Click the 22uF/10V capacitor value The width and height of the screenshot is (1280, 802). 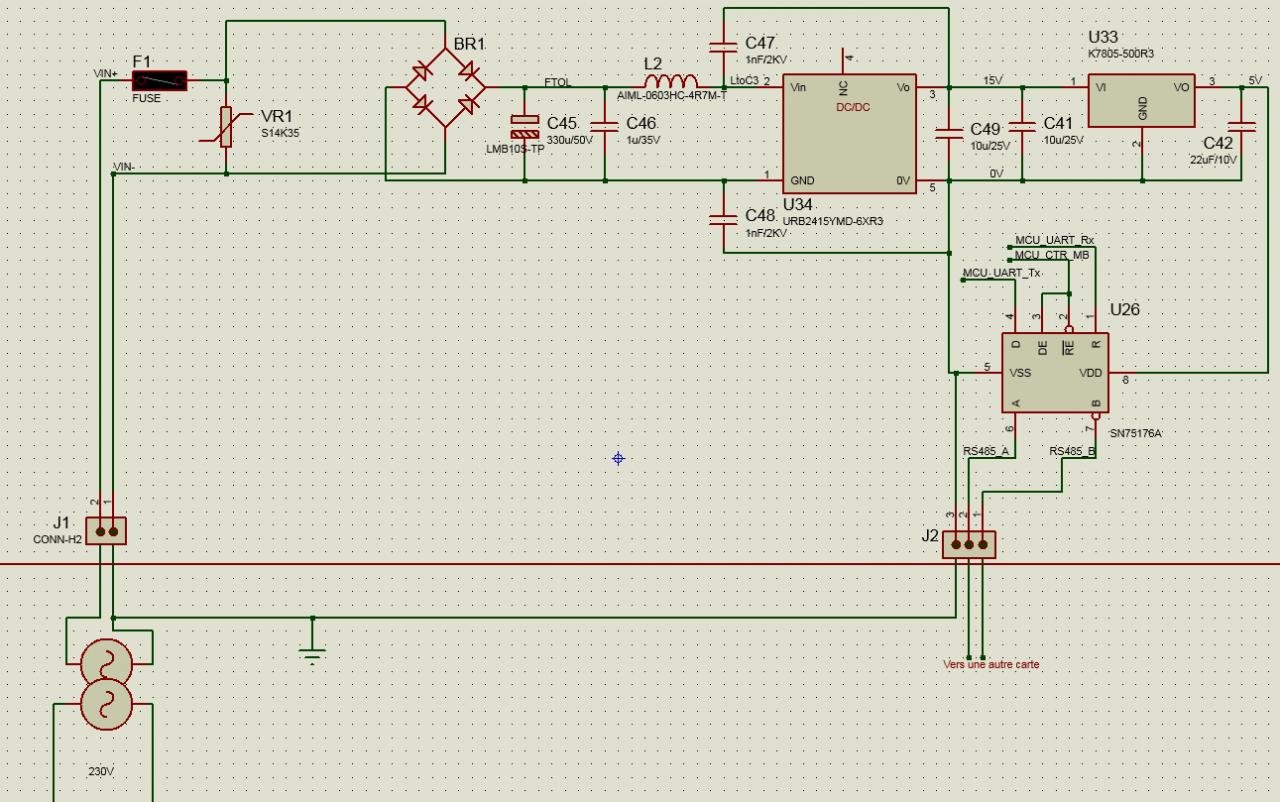pos(1213,160)
